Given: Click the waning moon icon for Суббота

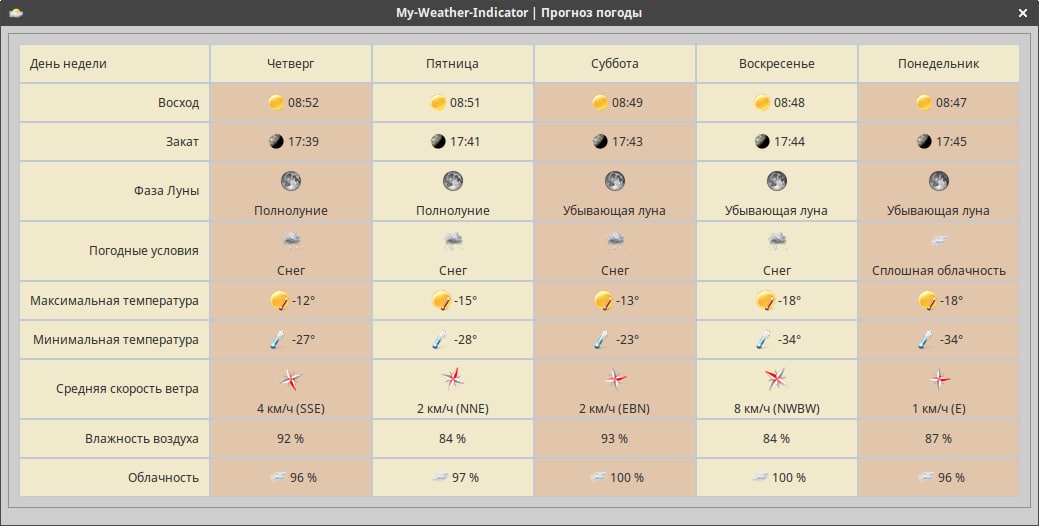Looking at the screenshot, I should (x=615, y=180).
